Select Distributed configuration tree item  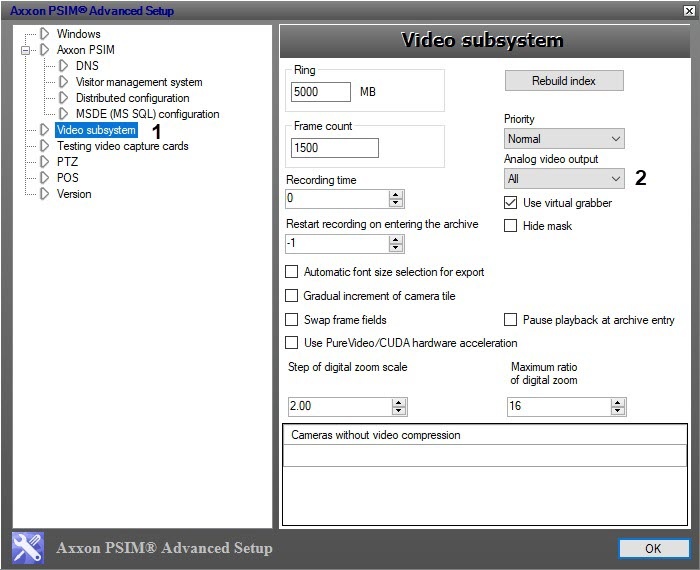[133, 98]
